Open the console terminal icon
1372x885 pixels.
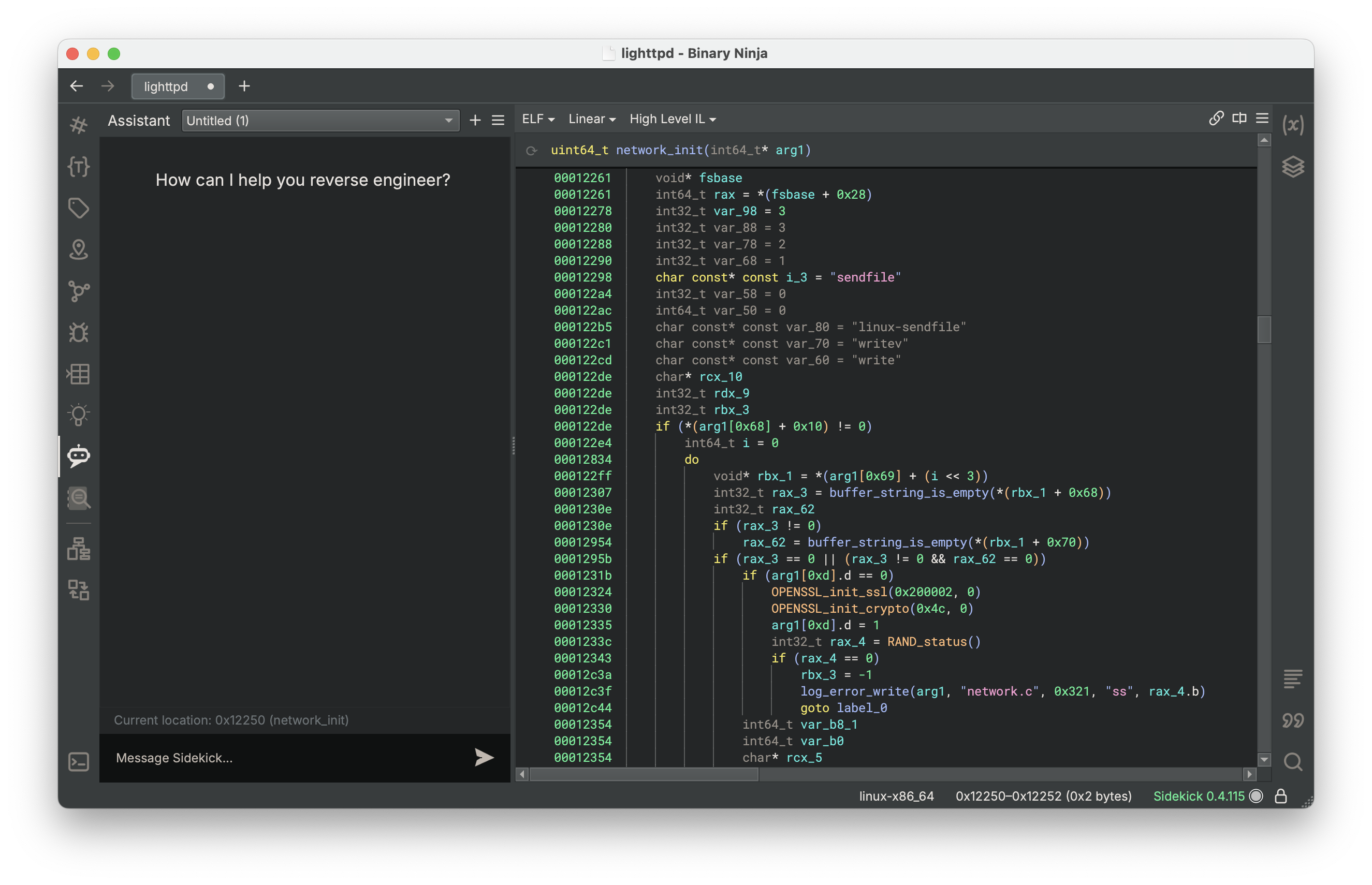pyautogui.click(x=79, y=762)
